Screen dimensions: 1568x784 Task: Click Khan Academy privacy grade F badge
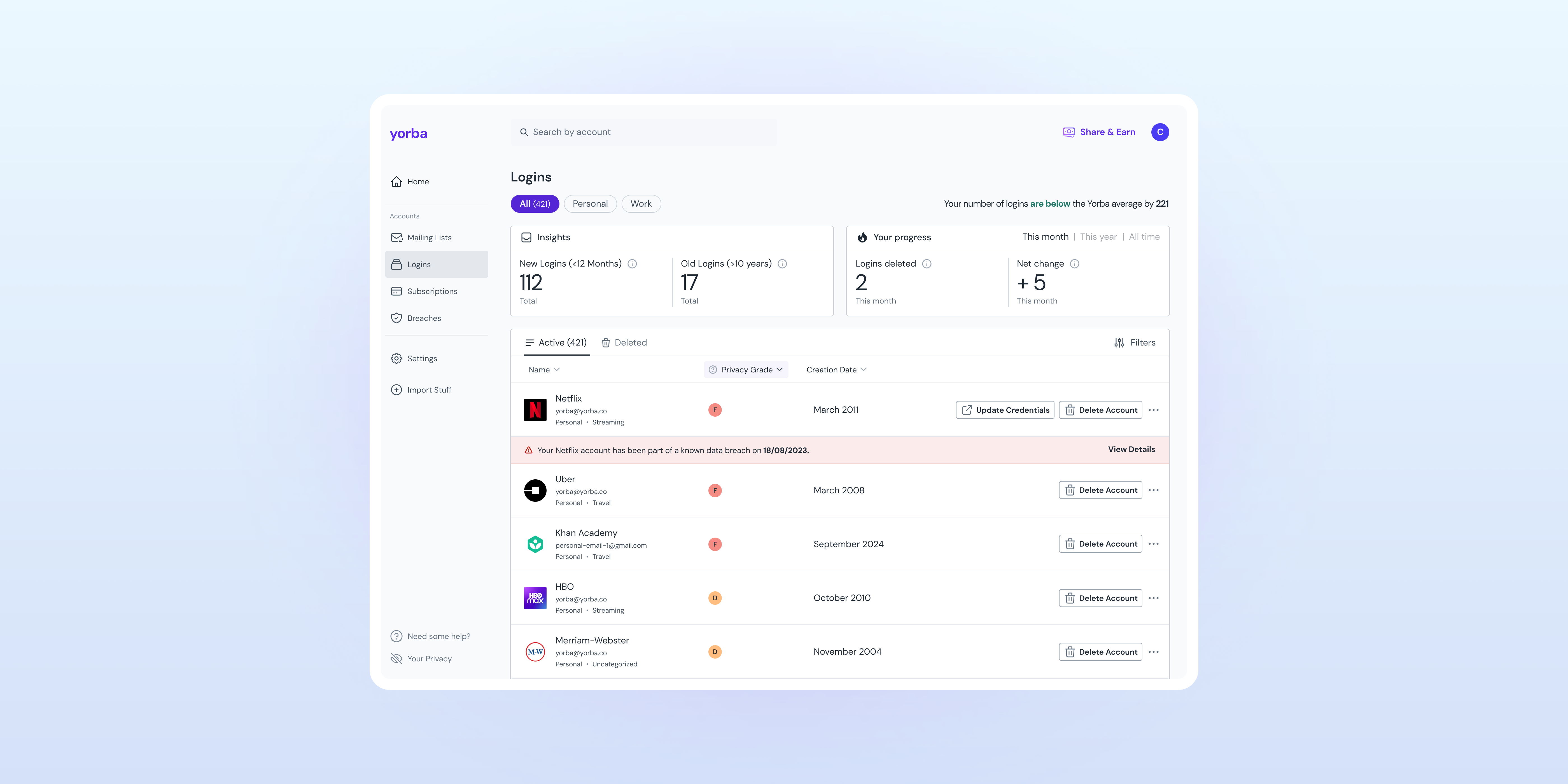[715, 544]
